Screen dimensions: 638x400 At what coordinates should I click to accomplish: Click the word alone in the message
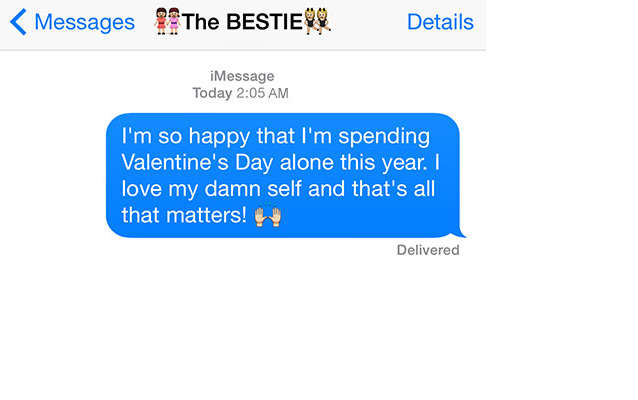point(307,162)
